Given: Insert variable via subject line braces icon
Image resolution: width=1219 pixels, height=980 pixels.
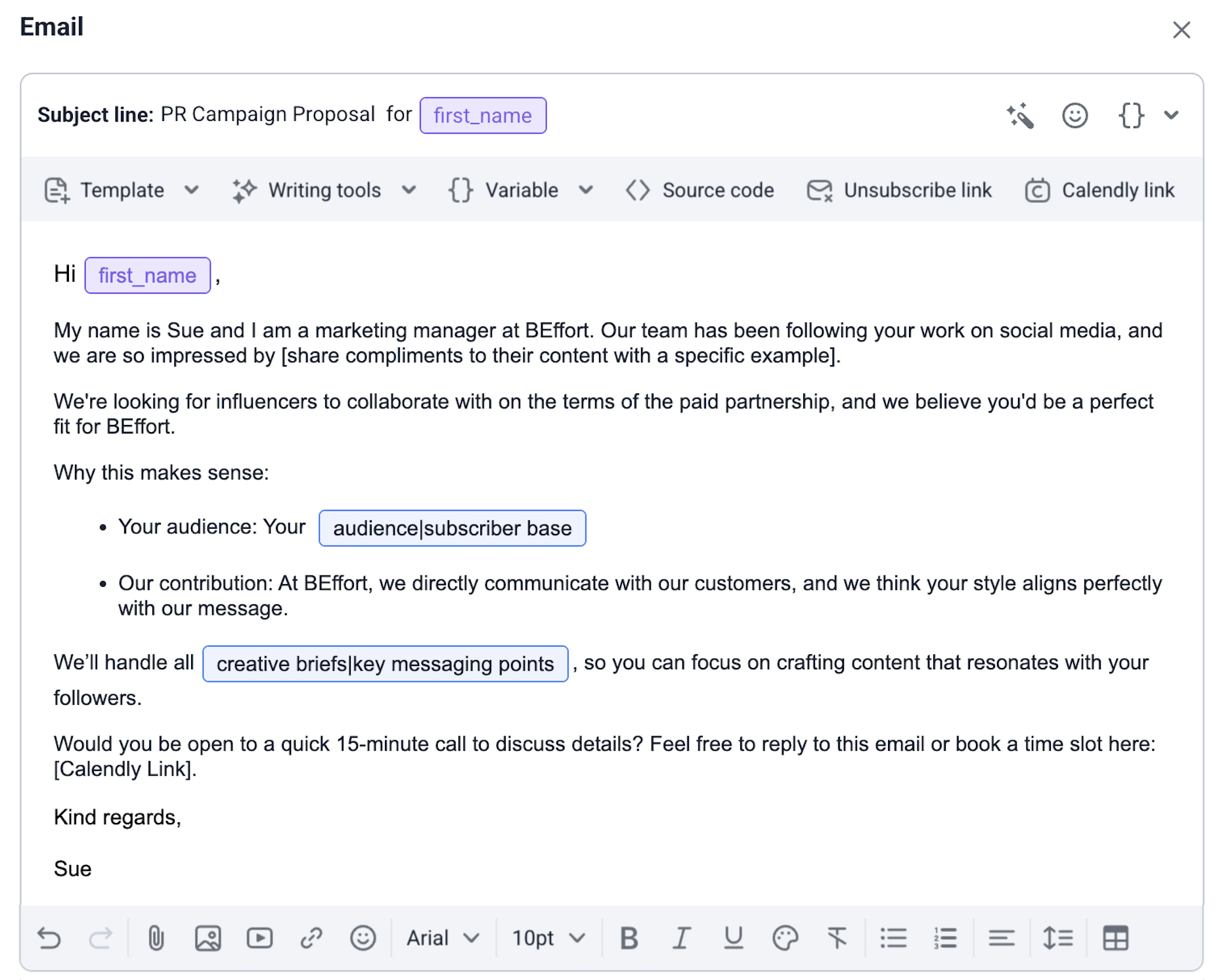Looking at the screenshot, I should [1131, 116].
